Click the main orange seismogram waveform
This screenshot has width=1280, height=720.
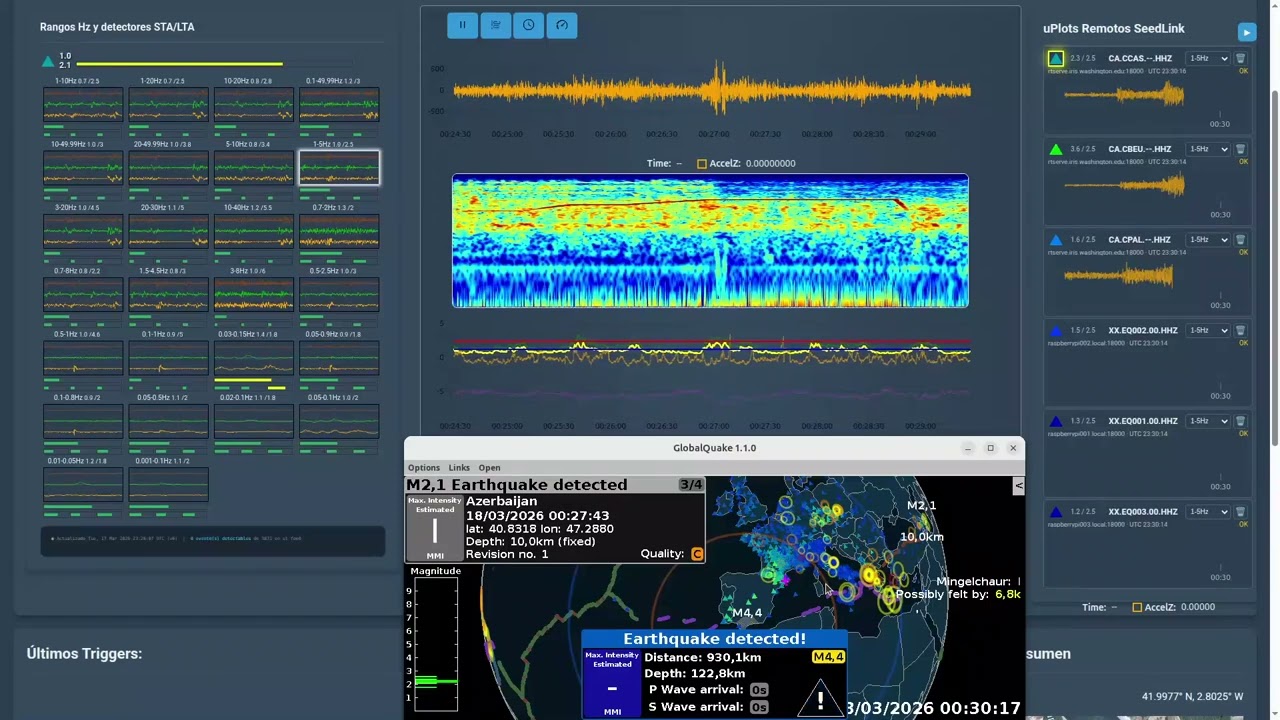712,91
